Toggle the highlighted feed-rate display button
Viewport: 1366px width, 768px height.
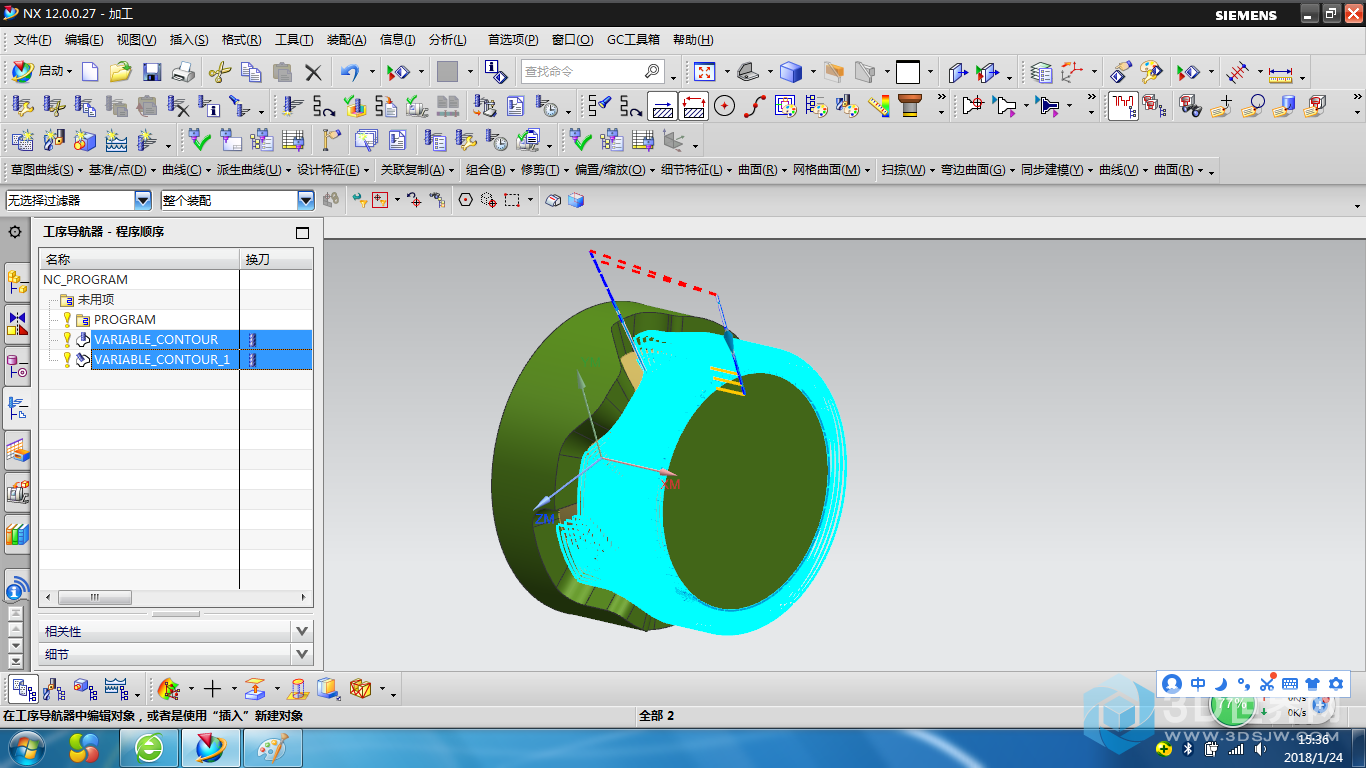point(661,105)
